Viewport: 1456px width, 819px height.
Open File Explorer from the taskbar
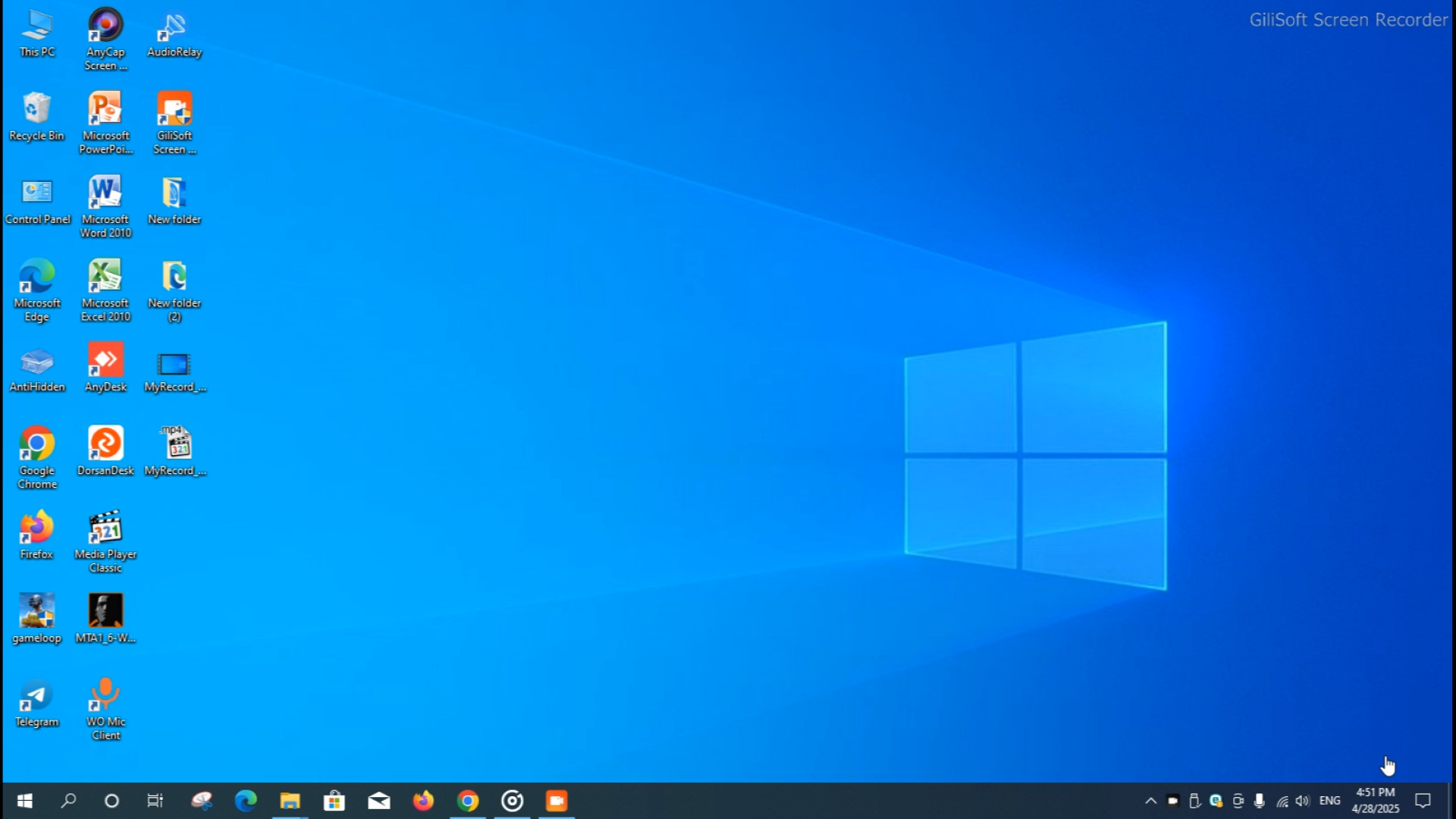coord(290,801)
